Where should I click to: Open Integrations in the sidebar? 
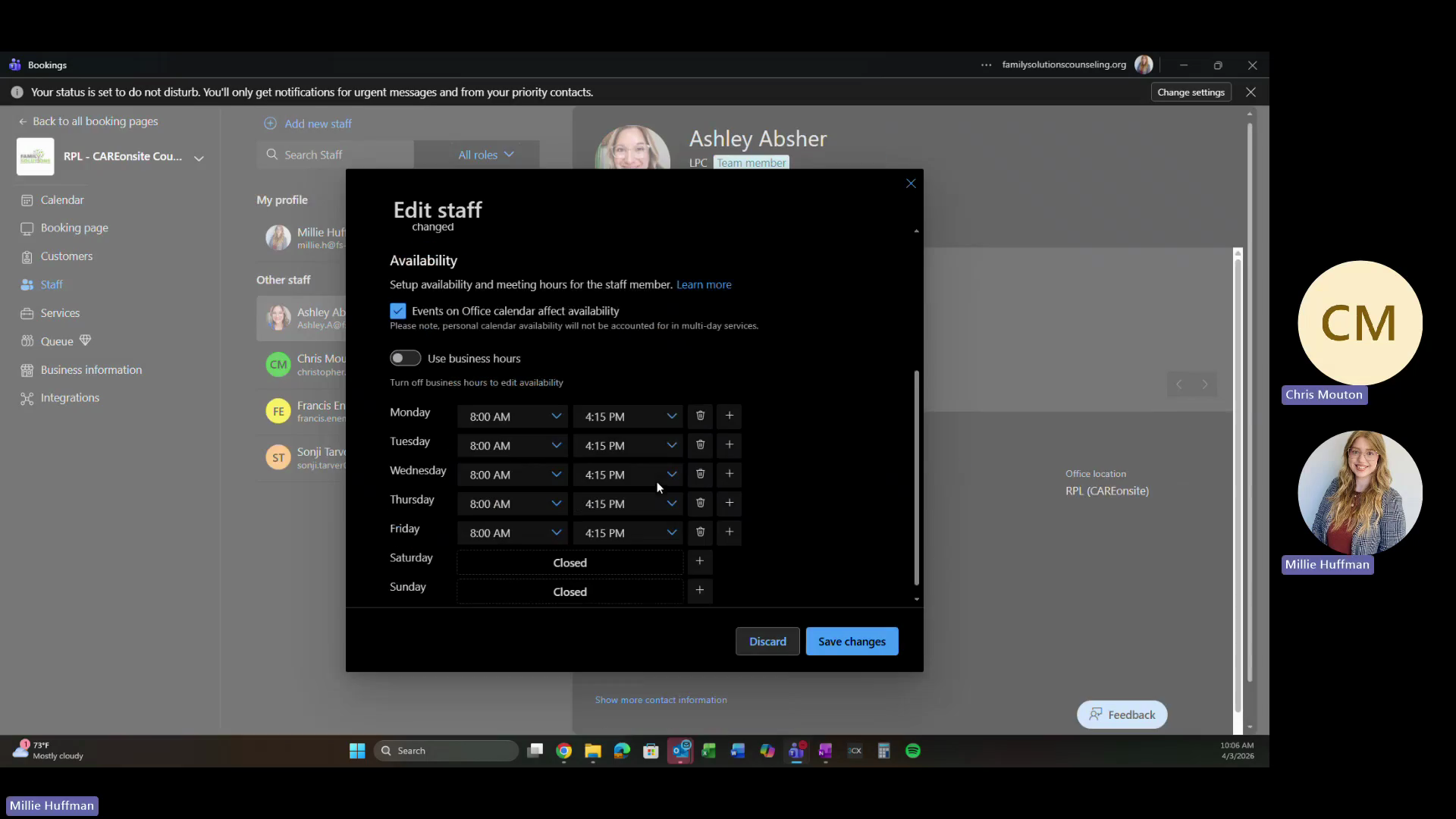click(x=70, y=398)
